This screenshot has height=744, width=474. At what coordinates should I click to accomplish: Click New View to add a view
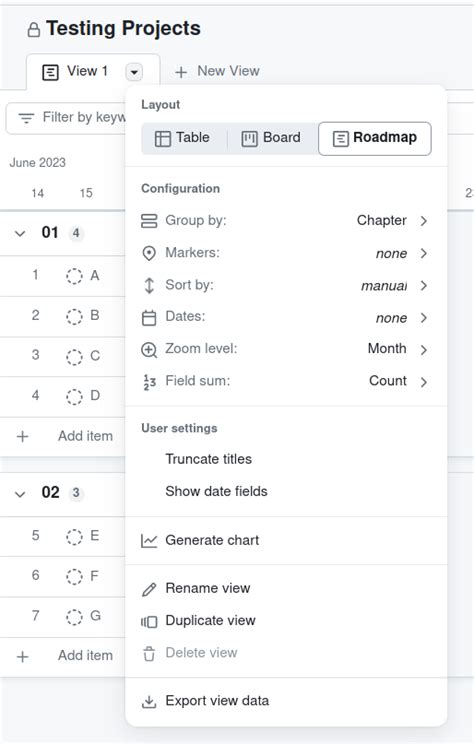(x=217, y=71)
